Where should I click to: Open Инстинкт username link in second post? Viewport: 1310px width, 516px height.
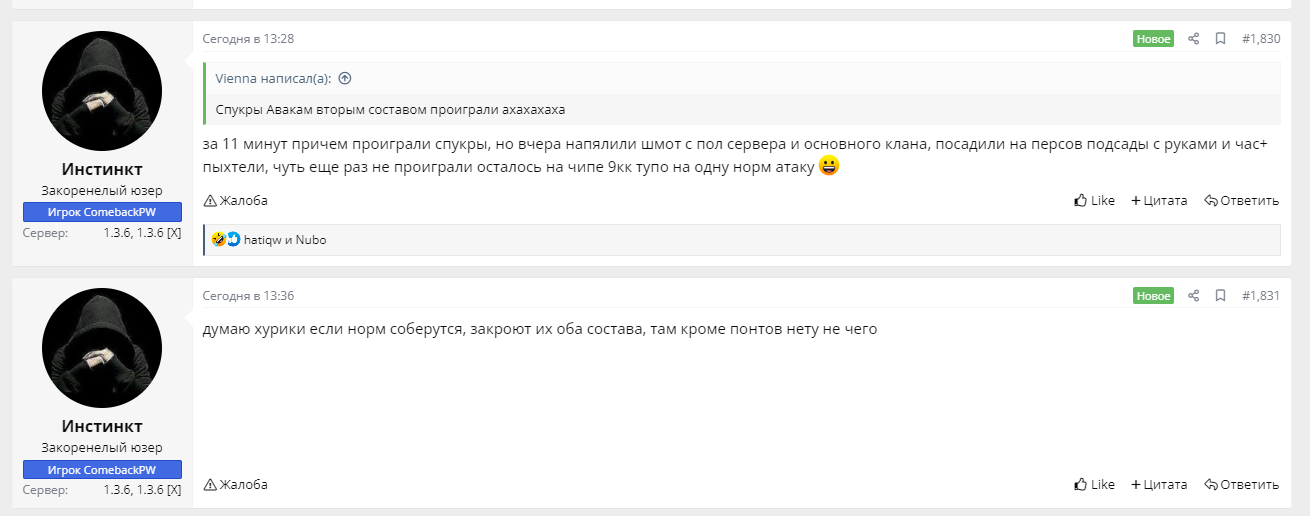[102, 426]
